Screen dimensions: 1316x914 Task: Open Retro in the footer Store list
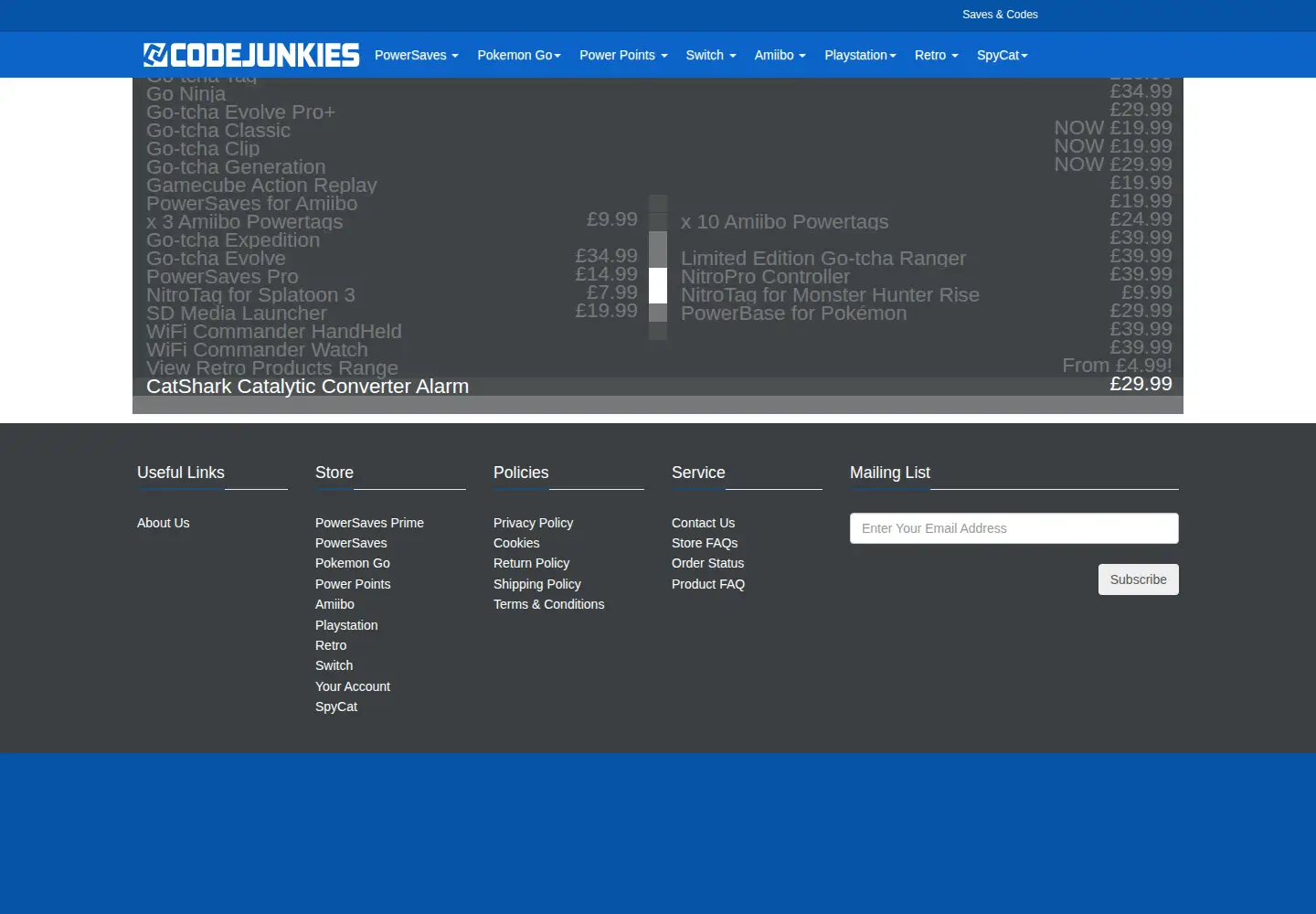point(331,645)
